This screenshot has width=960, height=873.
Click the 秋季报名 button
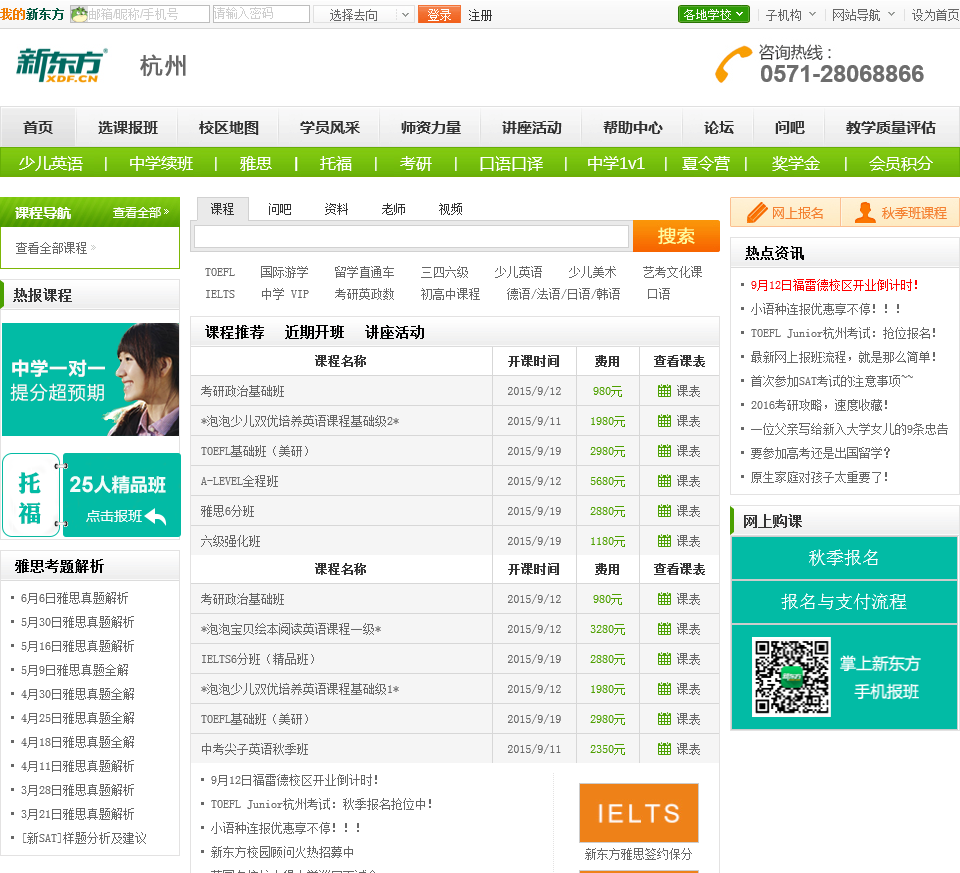844,558
